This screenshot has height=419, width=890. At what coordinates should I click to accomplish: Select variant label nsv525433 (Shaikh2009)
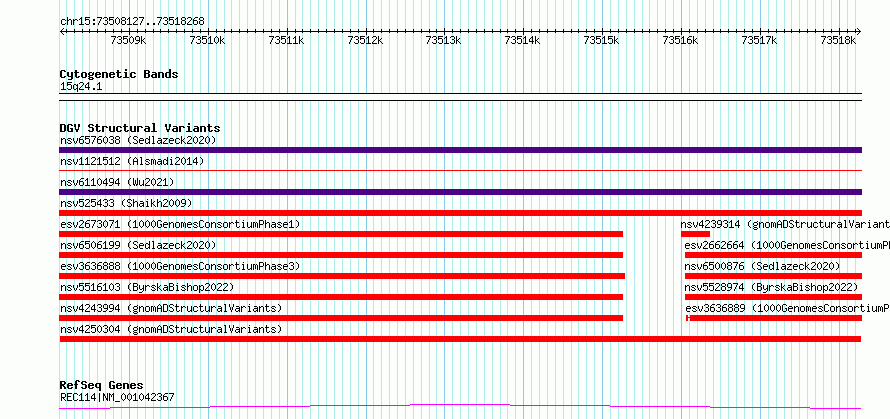tap(126, 203)
